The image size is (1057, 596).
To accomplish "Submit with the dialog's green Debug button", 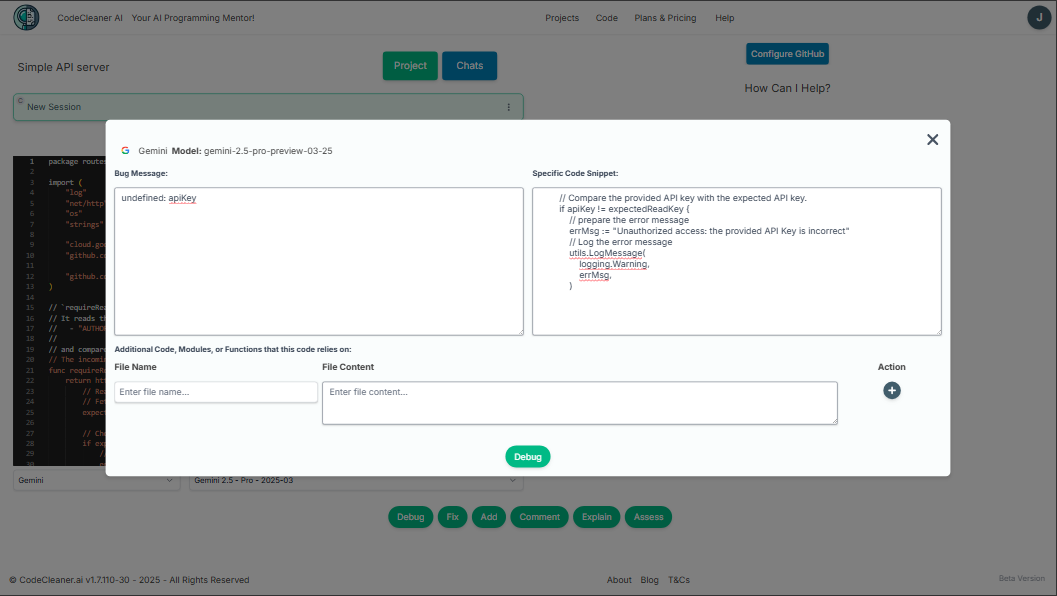I will click(528, 456).
